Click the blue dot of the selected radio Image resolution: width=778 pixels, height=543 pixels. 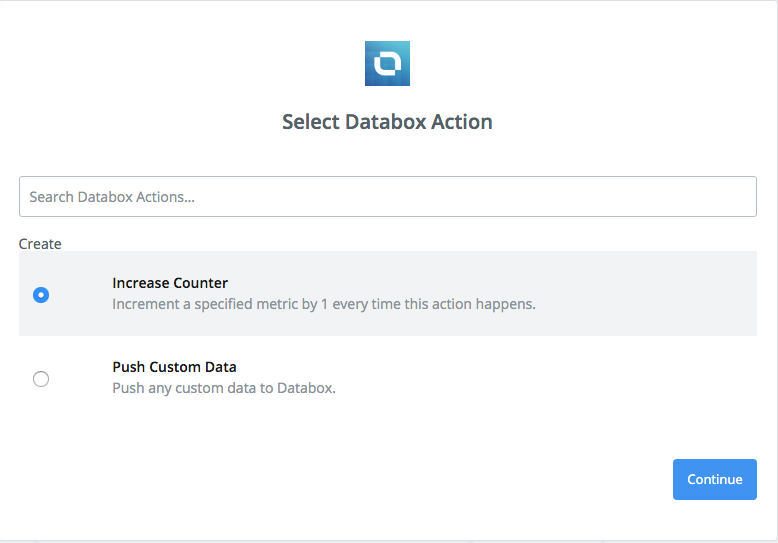click(x=41, y=295)
